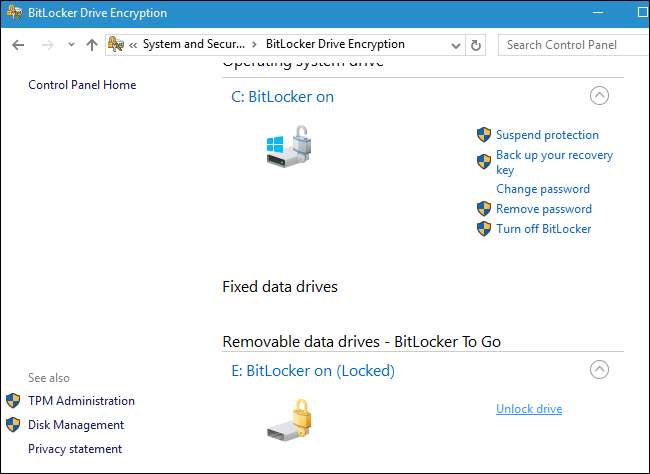Open Disk Management from See also
The image size is (650, 474).
click(76, 425)
